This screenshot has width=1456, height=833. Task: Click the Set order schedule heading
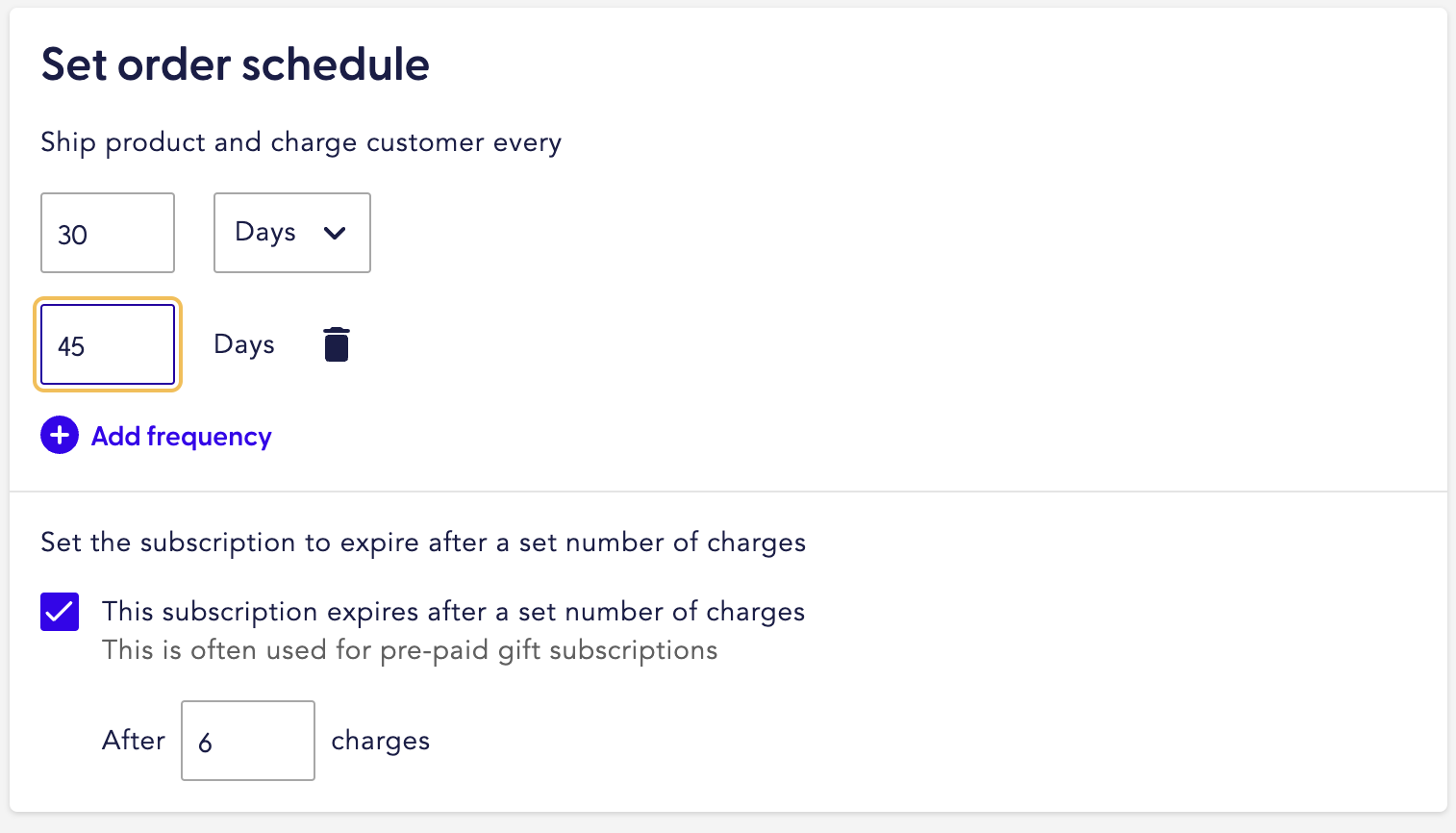(x=235, y=63)
